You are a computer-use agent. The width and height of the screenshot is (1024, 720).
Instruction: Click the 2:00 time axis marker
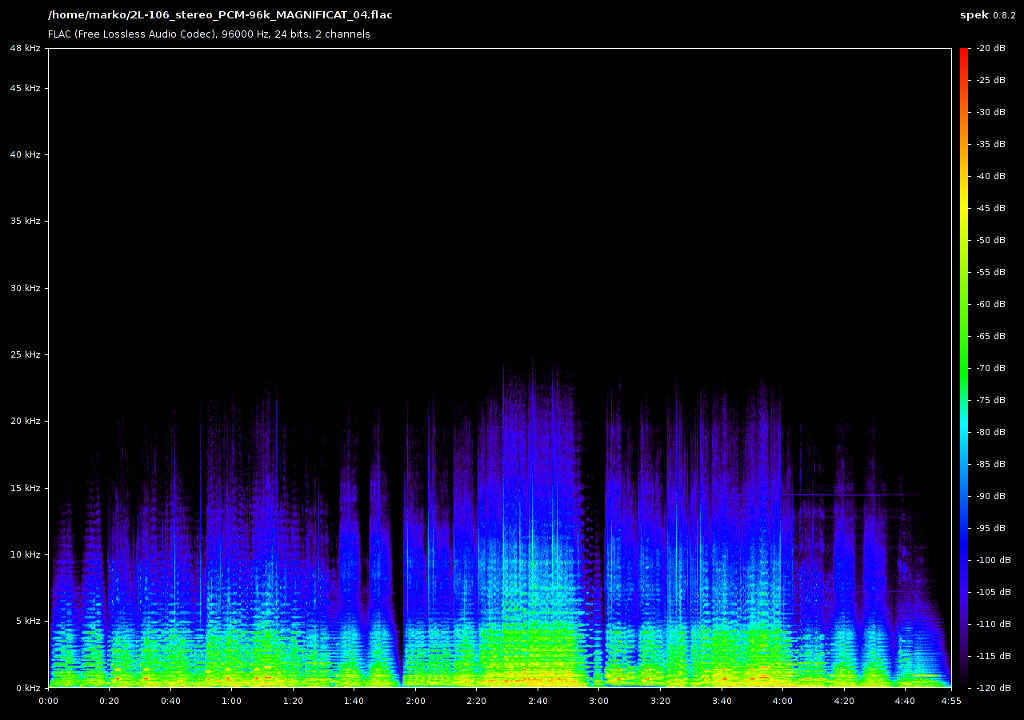coord(415,701)
